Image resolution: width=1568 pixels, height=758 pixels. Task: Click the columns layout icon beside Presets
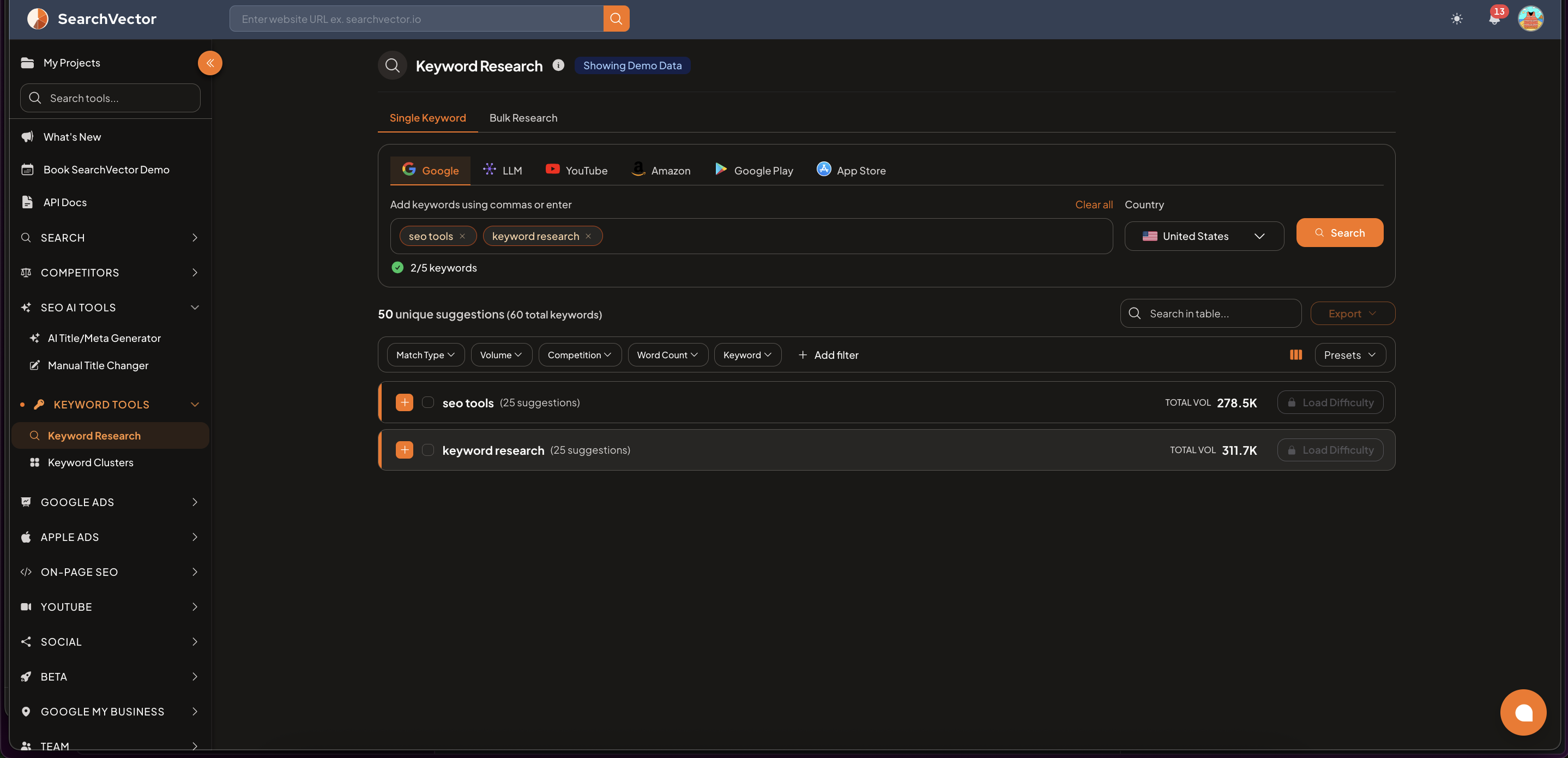pyautogui.click(x=1296, y=355)
